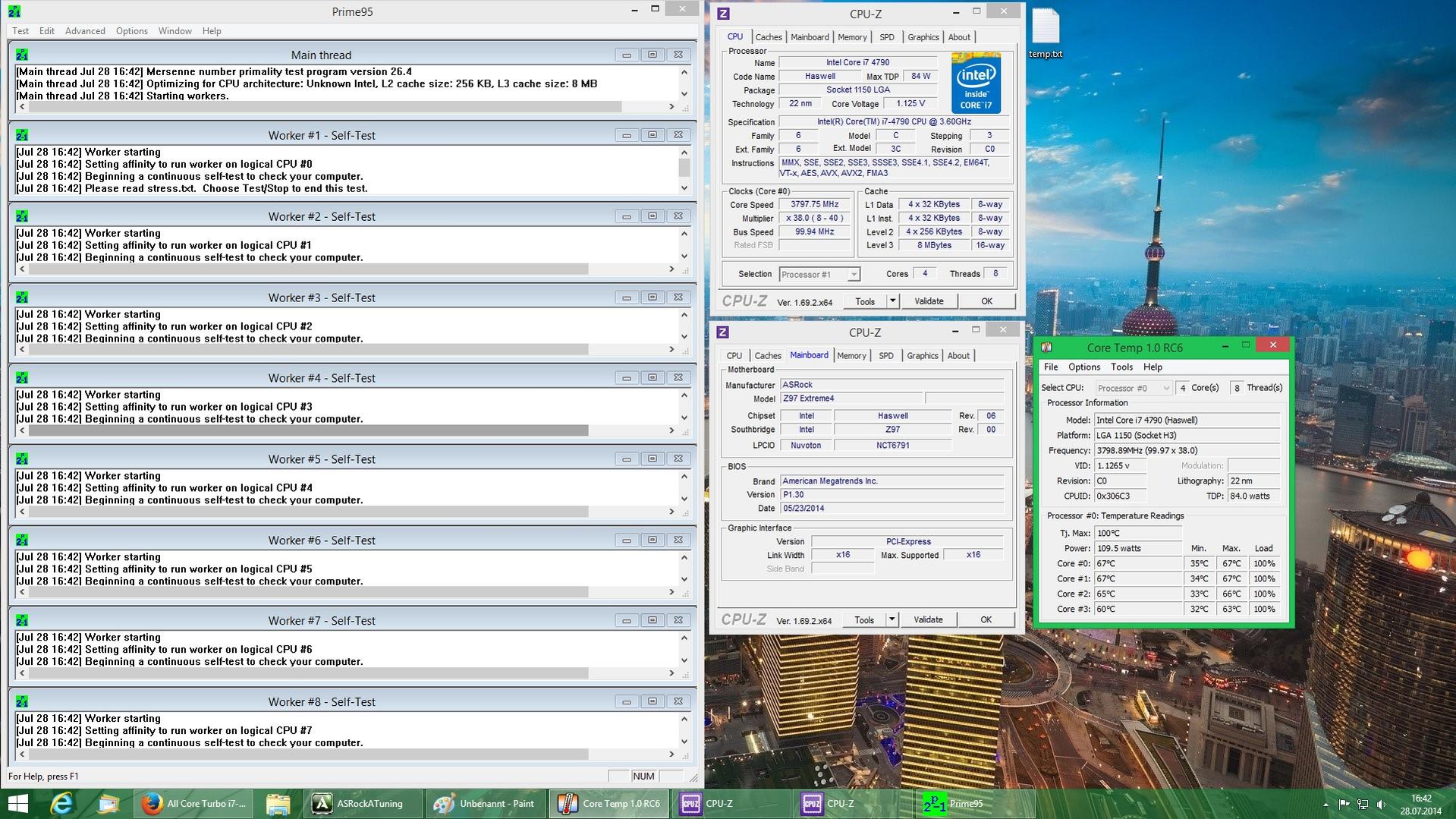Open Tools dropdown arrow in upper CPU-Z
The height and width of the screenshot is (819, 1456).
tap(892, 301)
